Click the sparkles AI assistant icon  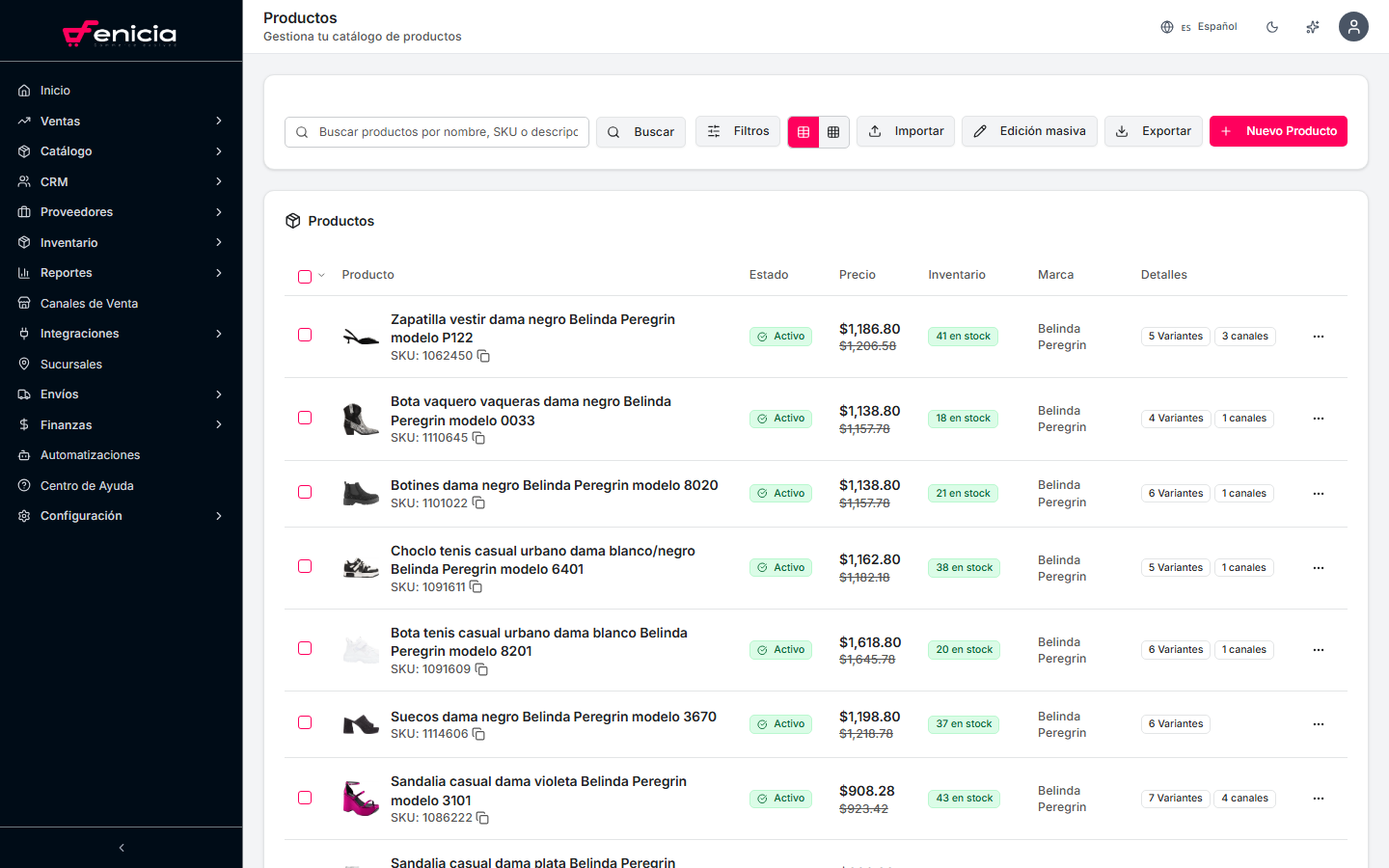coord(1313,27)
